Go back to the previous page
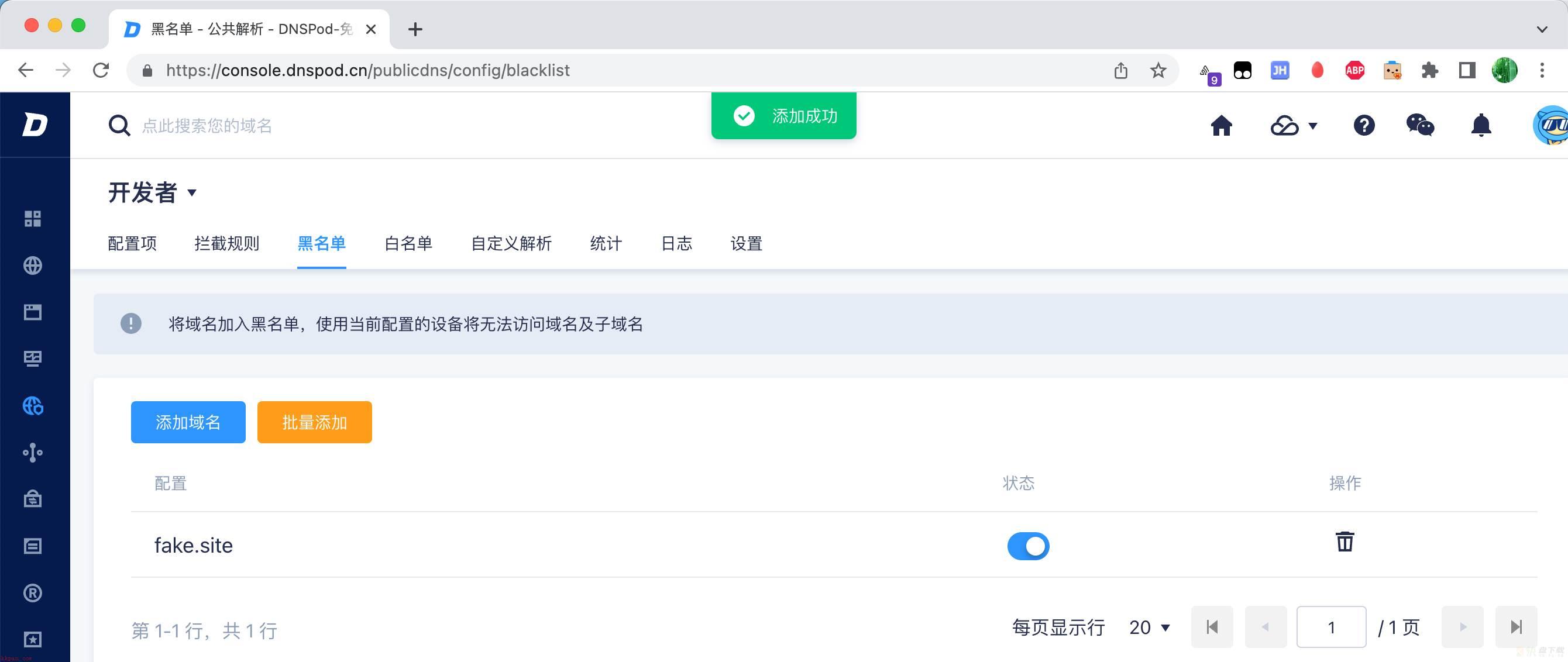 click(26, 70)
